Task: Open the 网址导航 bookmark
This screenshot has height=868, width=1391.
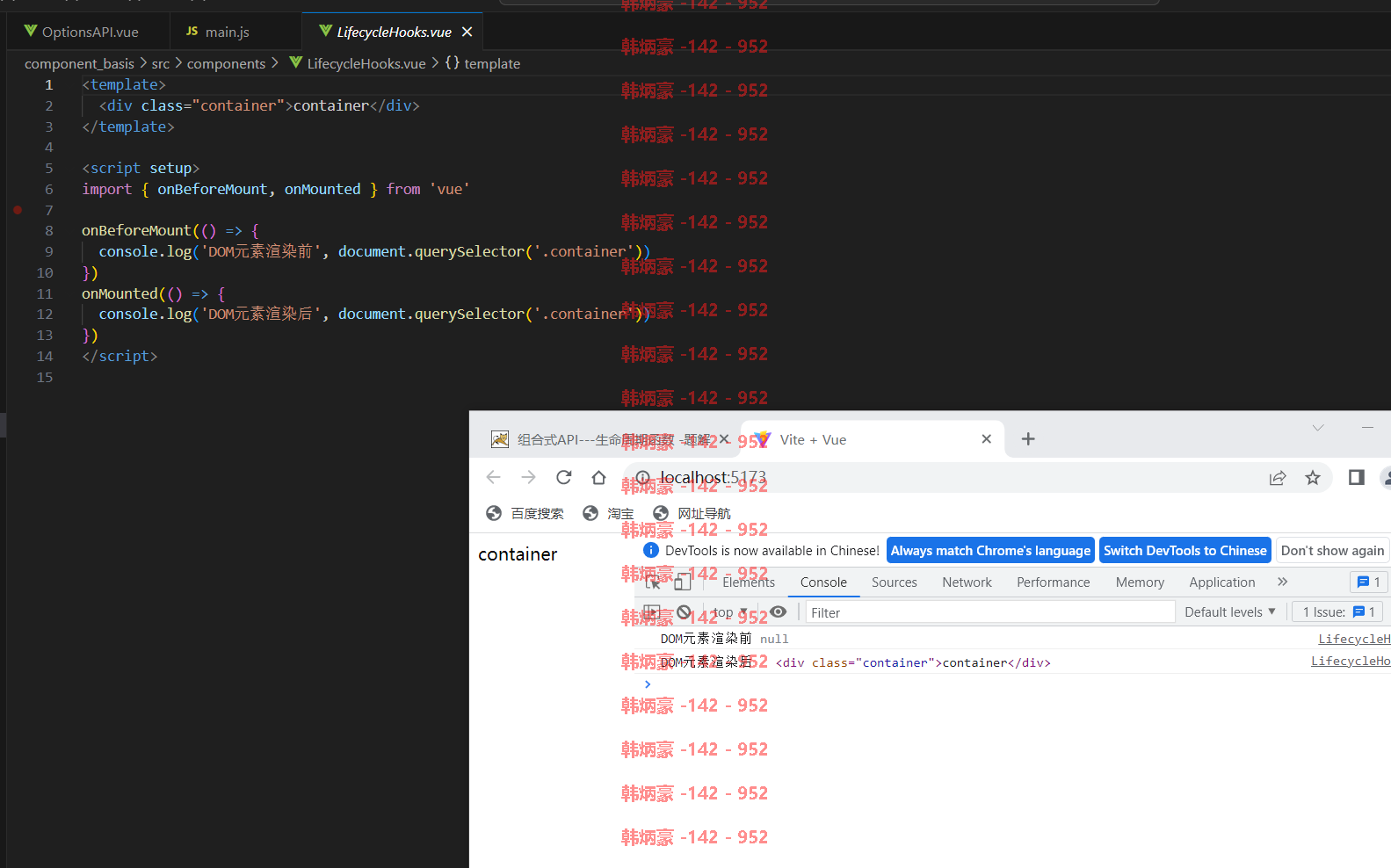Action: (x=692, y=513)
